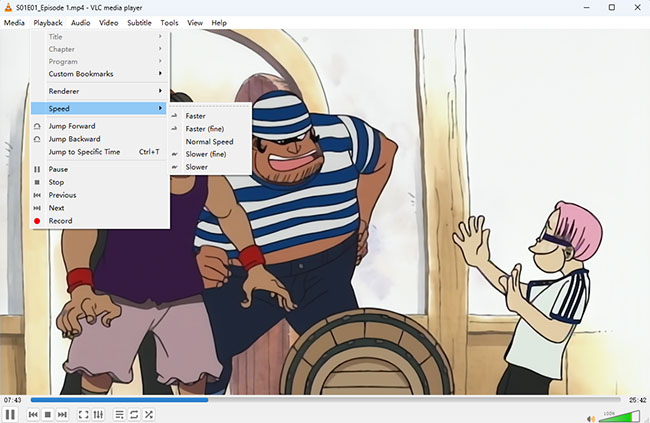Select Record in the Playback menu
Screen dimensions: 650x423
coord(100,221)
